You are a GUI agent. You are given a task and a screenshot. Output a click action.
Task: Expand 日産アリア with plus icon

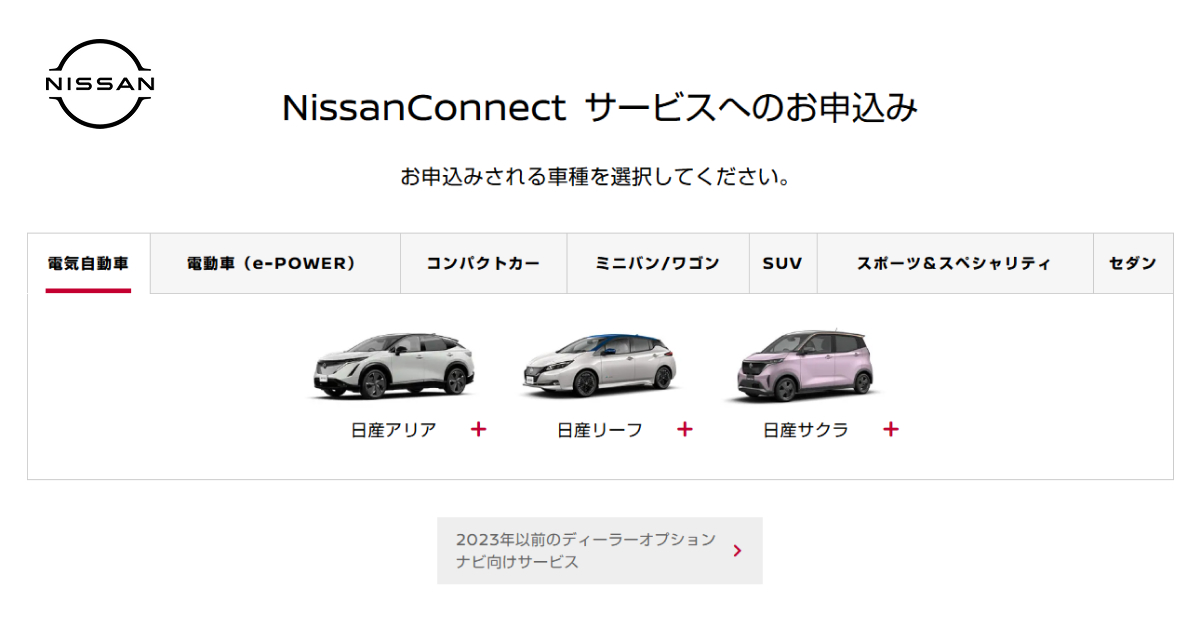(x=479, y=429)
